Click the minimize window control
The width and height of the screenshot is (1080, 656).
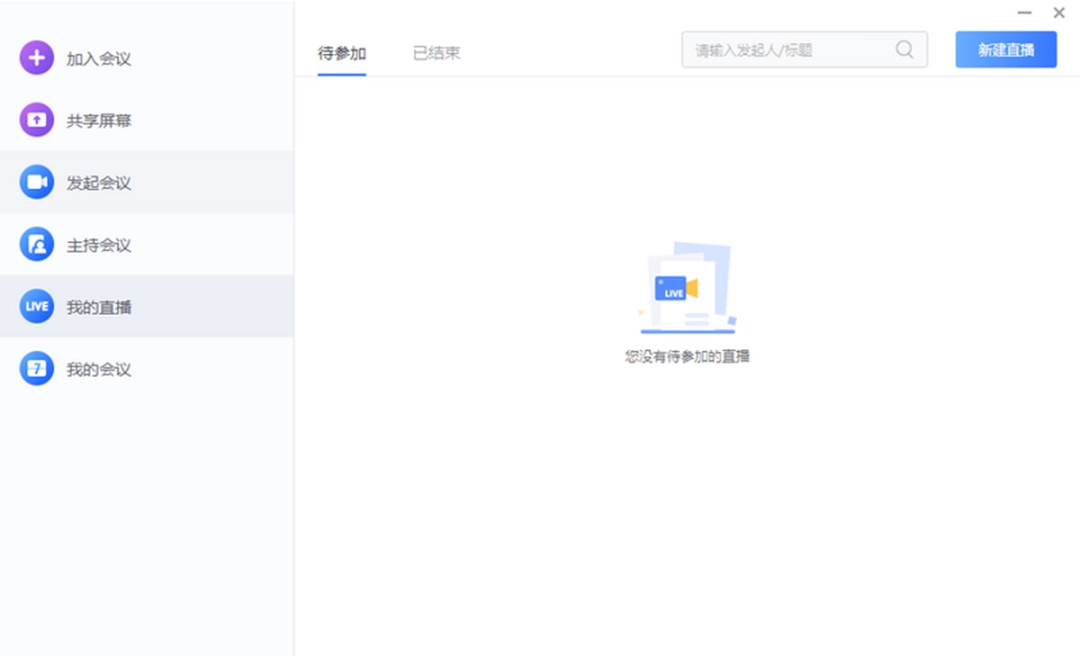(1024, 12)
